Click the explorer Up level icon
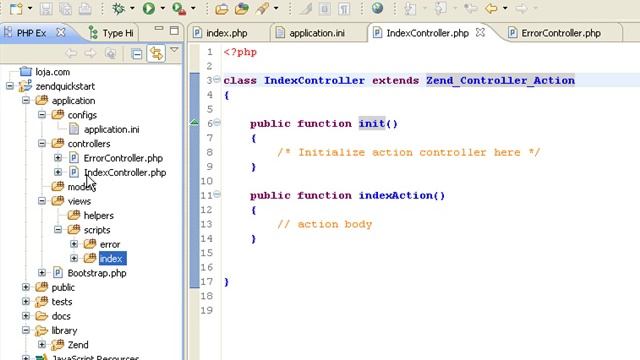This screenshot has height=360, width=640. click(x=110, y=53)
